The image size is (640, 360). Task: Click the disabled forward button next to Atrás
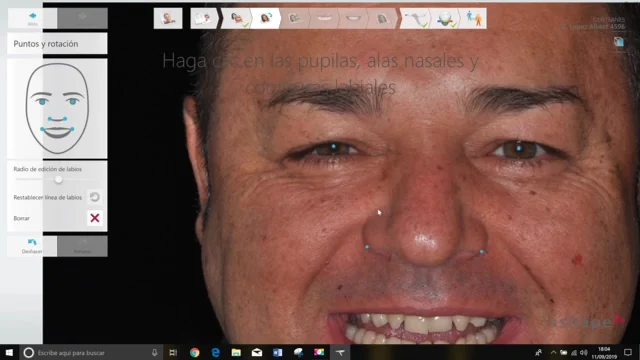click(82, 18)
